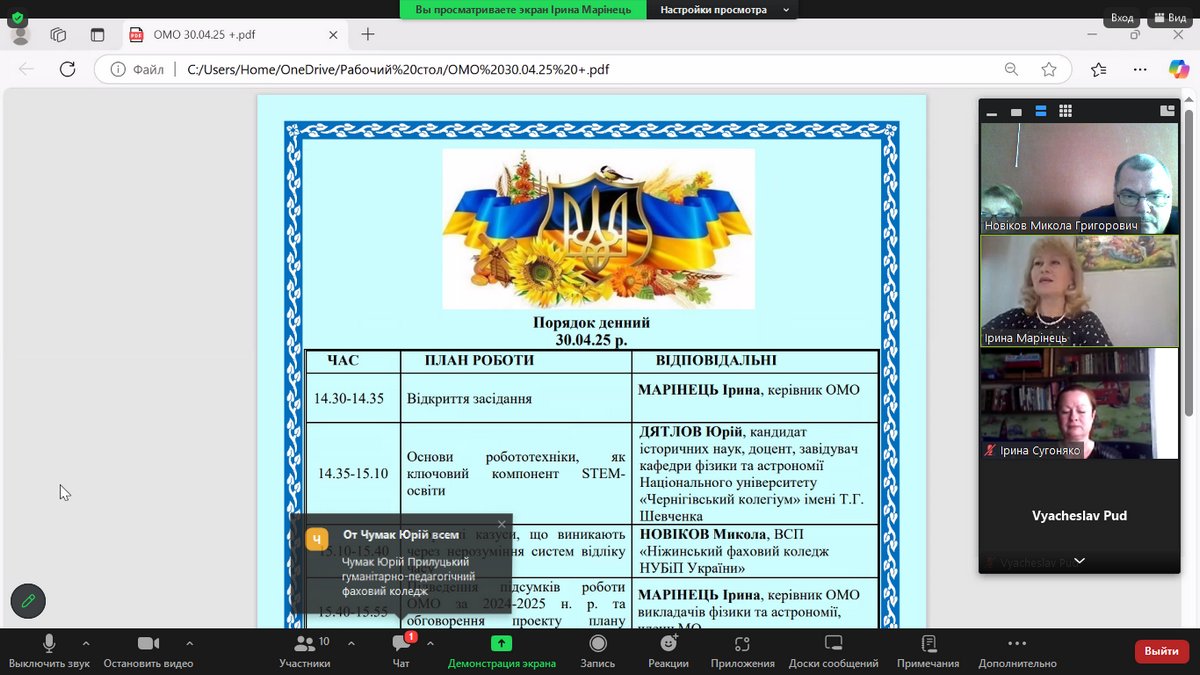Open the Copilot icon in Edge
Image resolution: width=1200 pixels, height=675 pixels.
[1179, 69]
